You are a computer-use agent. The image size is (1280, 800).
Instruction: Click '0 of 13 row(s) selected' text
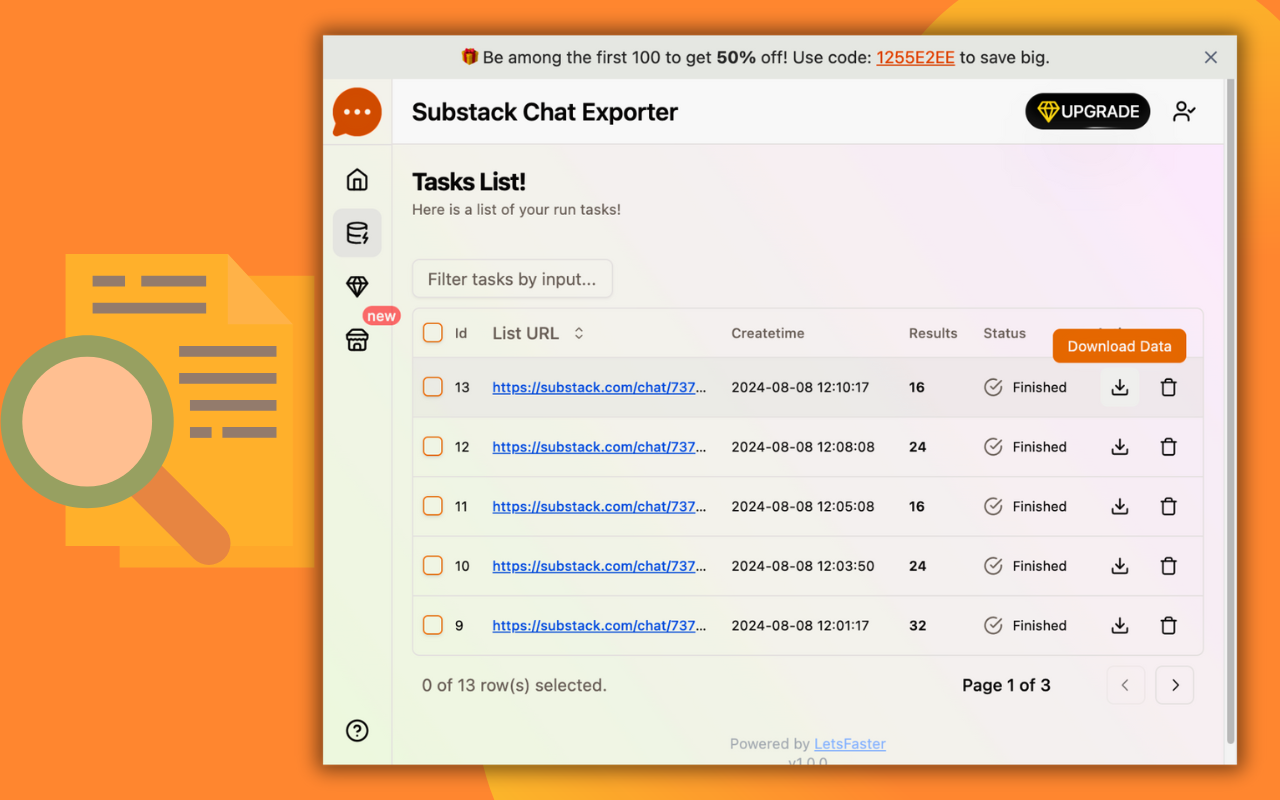pyautogui.click(x=514, y=685)
